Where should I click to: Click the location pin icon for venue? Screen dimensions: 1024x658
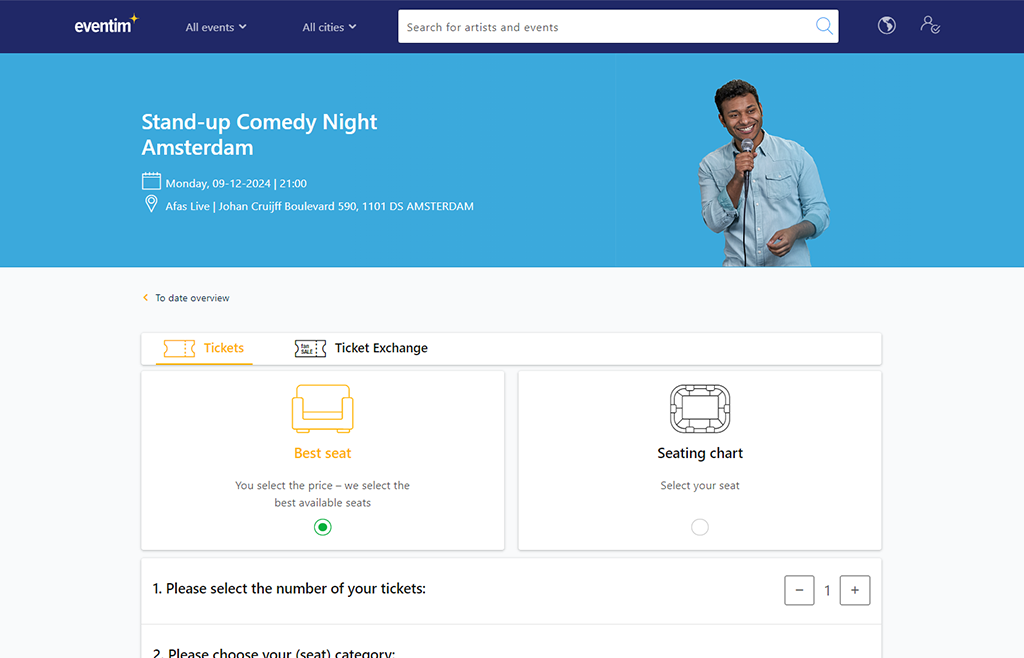[x=151, y=205]
